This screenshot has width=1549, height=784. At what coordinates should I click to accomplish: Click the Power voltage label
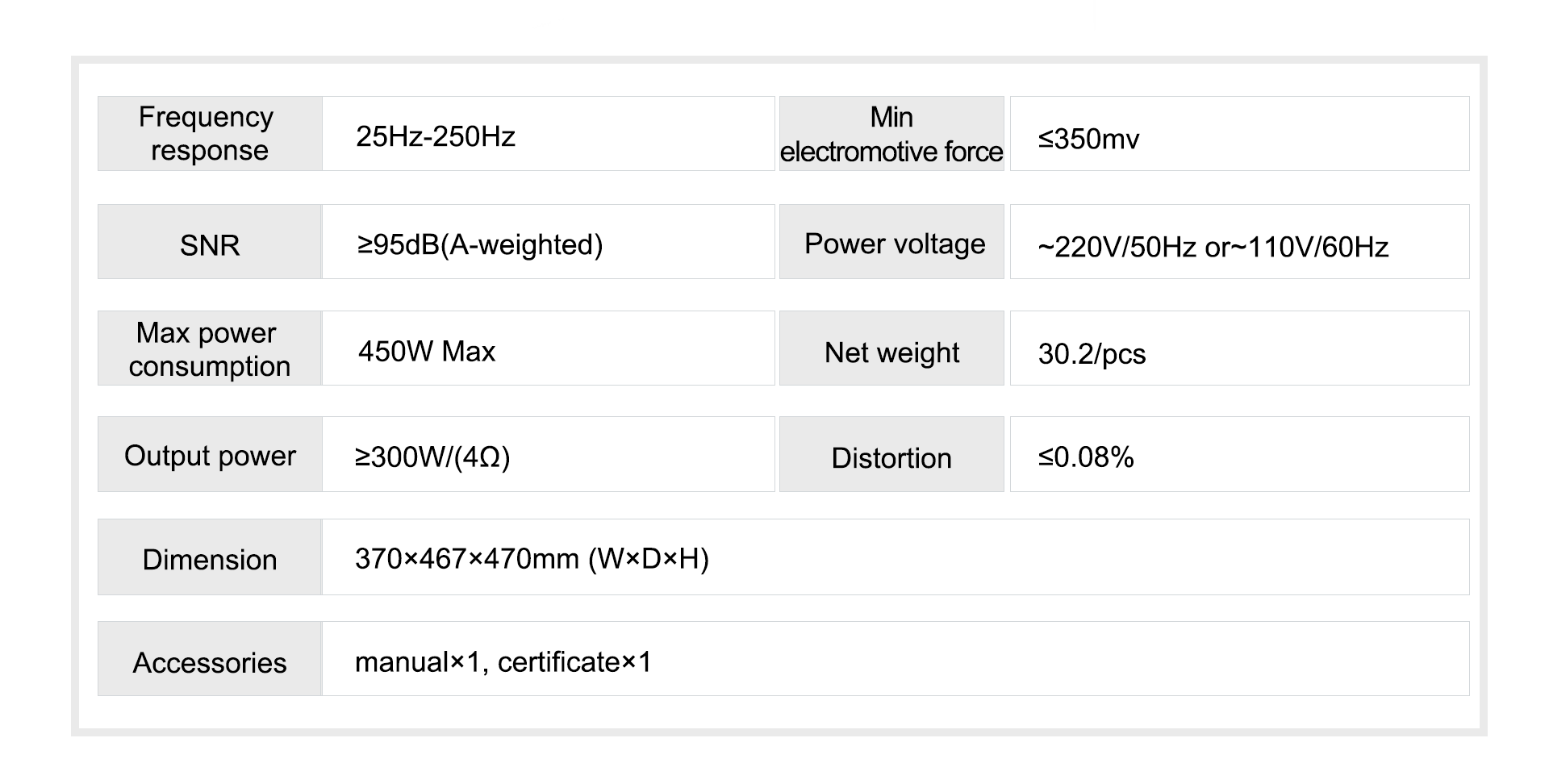coord(894,244)
